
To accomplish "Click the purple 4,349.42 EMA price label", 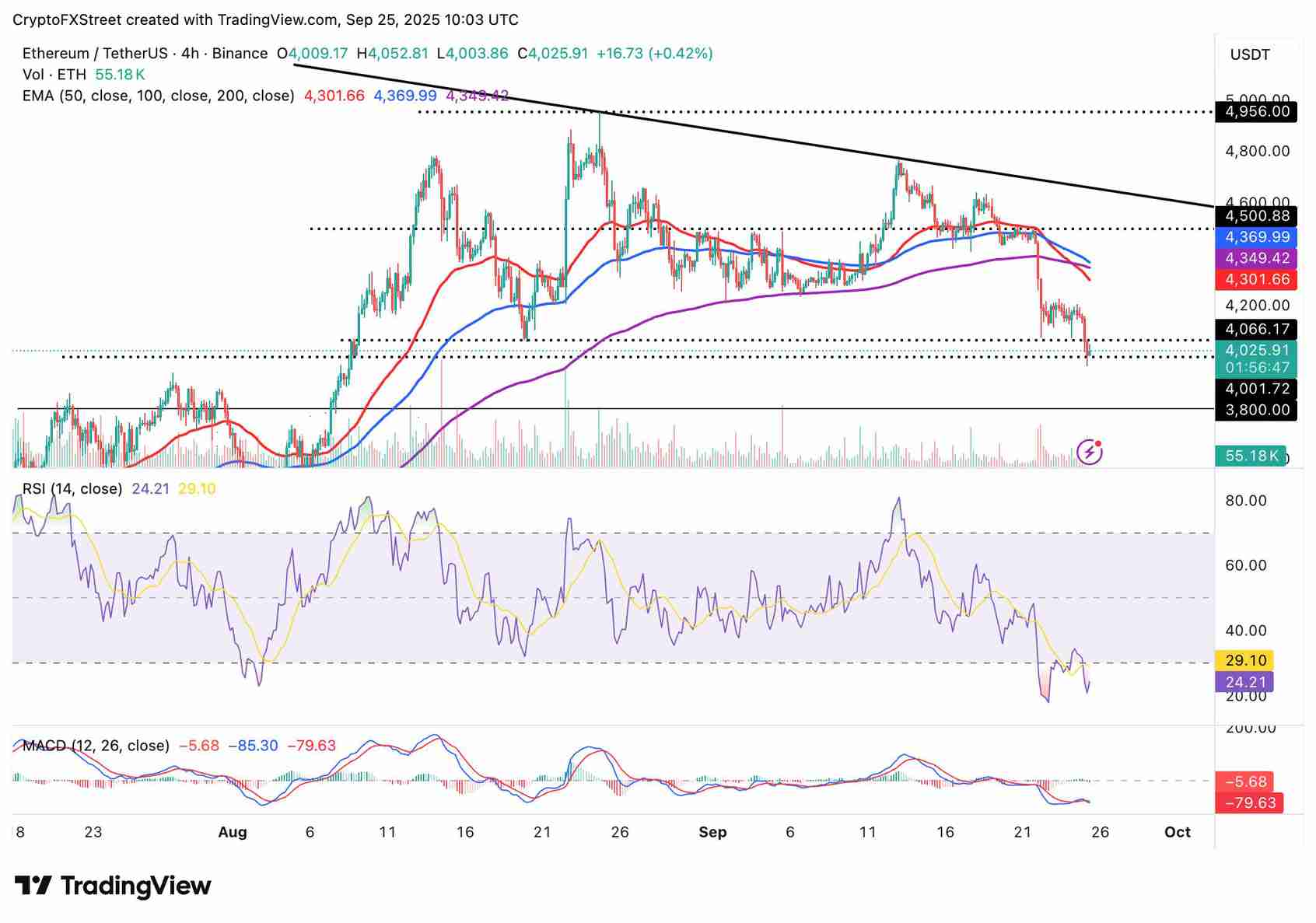I will pyautogui.click(x=1257, y=258).
